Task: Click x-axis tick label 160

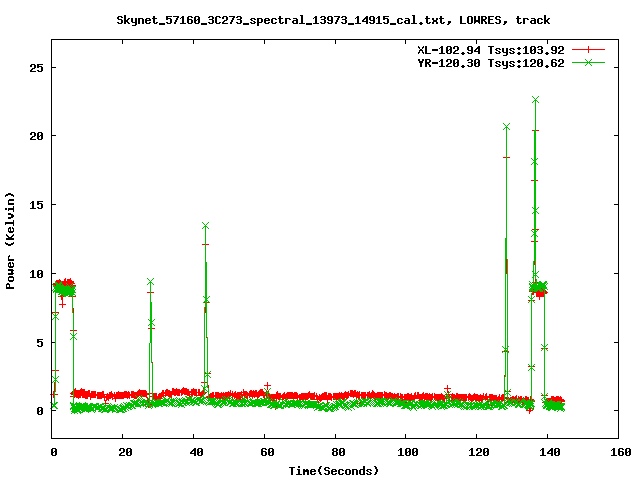Action: point(620,452)
